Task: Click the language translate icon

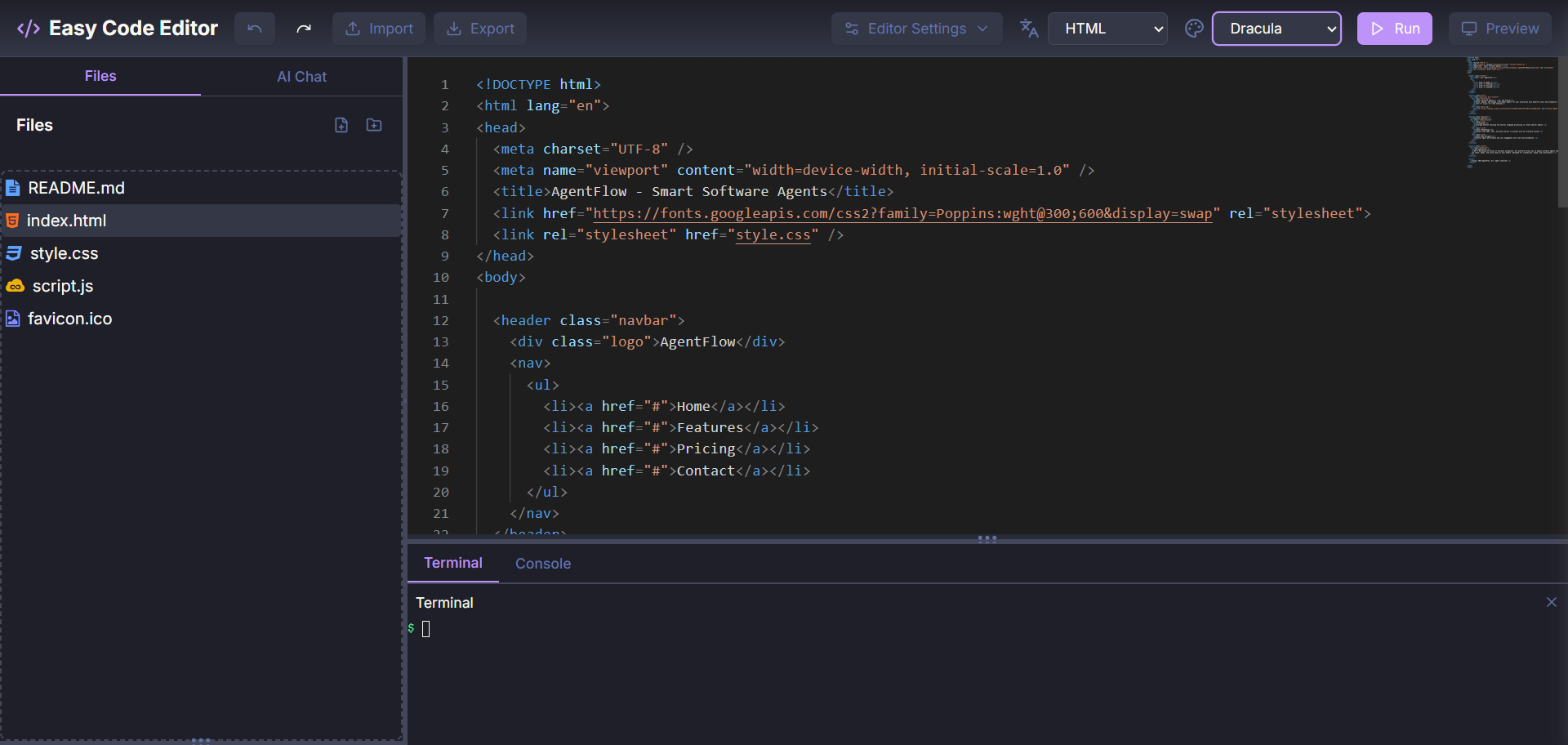Action: pos(1029,29)
